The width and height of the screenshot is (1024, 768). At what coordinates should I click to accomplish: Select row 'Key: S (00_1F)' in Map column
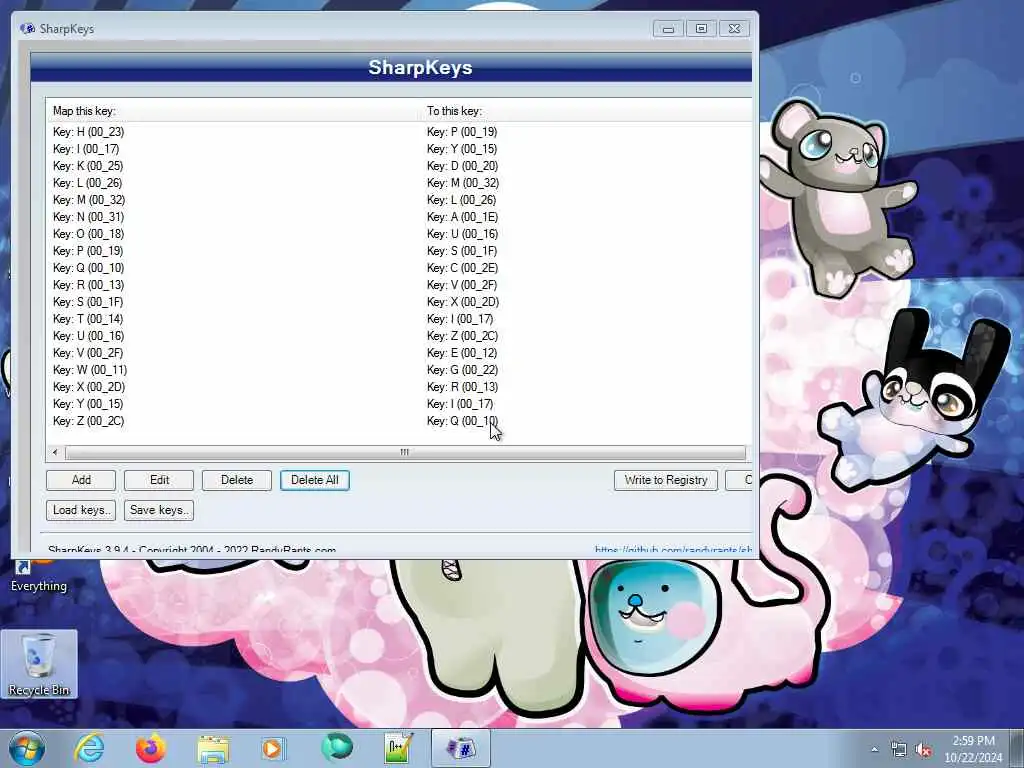click(88, 302)
